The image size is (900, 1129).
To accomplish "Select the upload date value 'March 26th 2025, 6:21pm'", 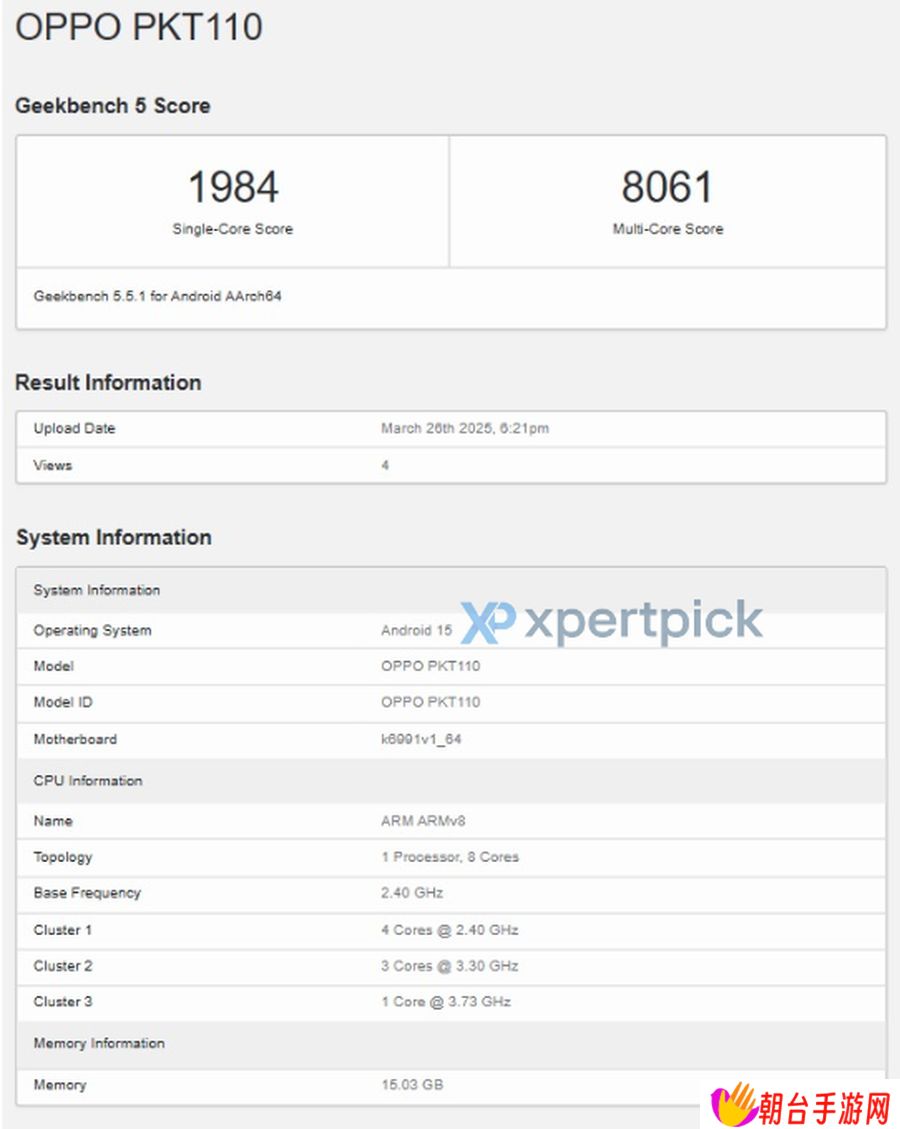I will click(x=465, y=428).
